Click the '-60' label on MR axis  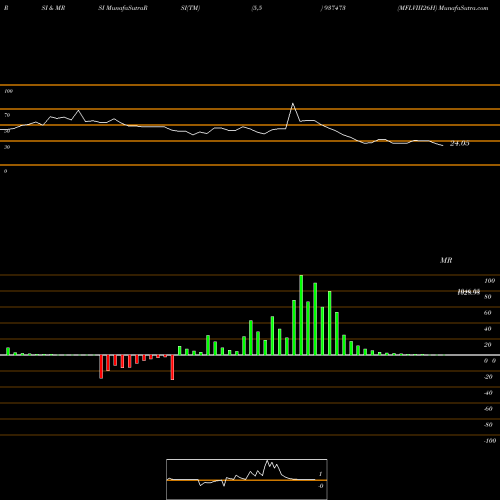pos(488,409)
